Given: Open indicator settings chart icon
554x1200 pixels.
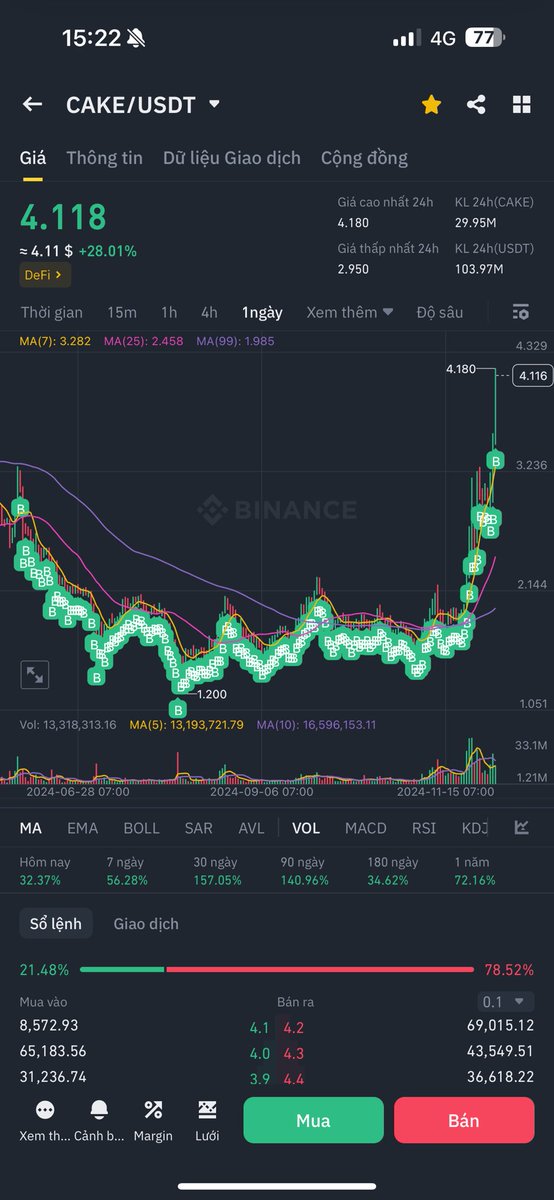Looking at the screenshot, I should tap(522, 828).
